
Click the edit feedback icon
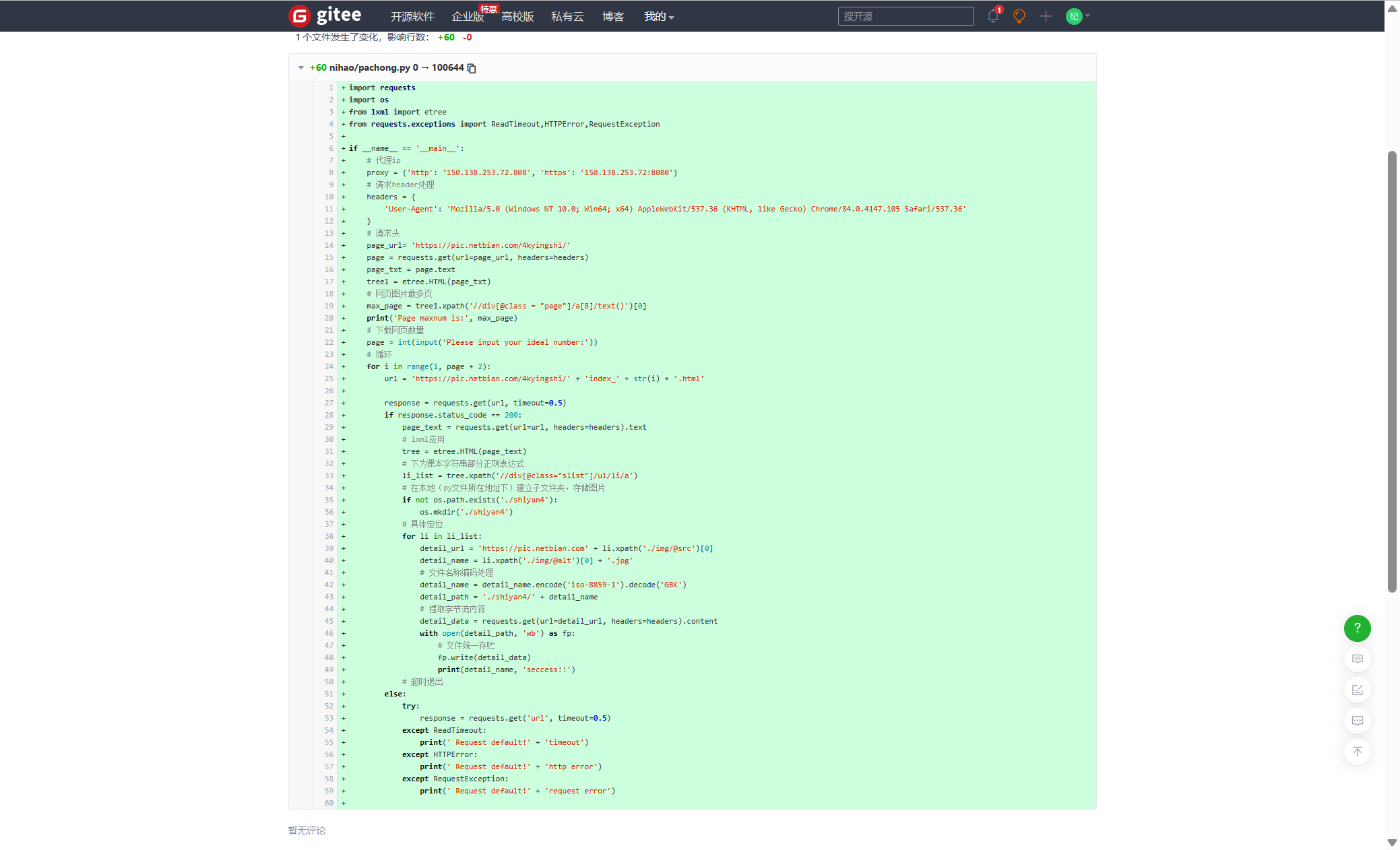1357,690
